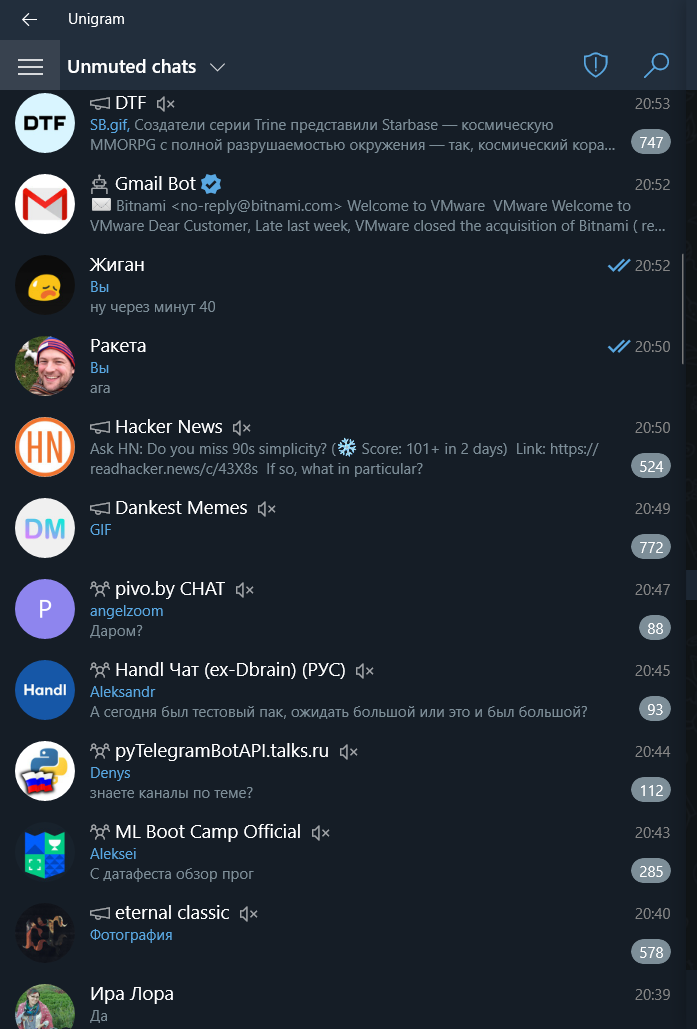Open Жиган chat via its avatar
The width and height of the screenshot is (697, 1029).
pyautogui.click(x=43, y=285)
